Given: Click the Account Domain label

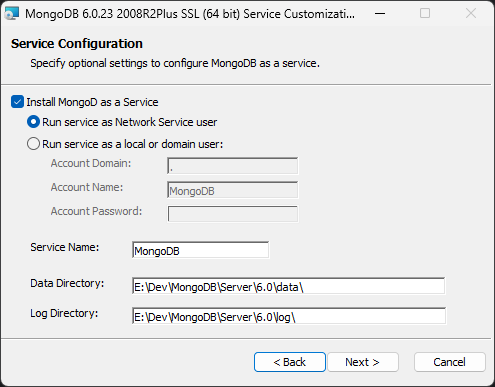Looking at the screenshot, I should (91, 163).
